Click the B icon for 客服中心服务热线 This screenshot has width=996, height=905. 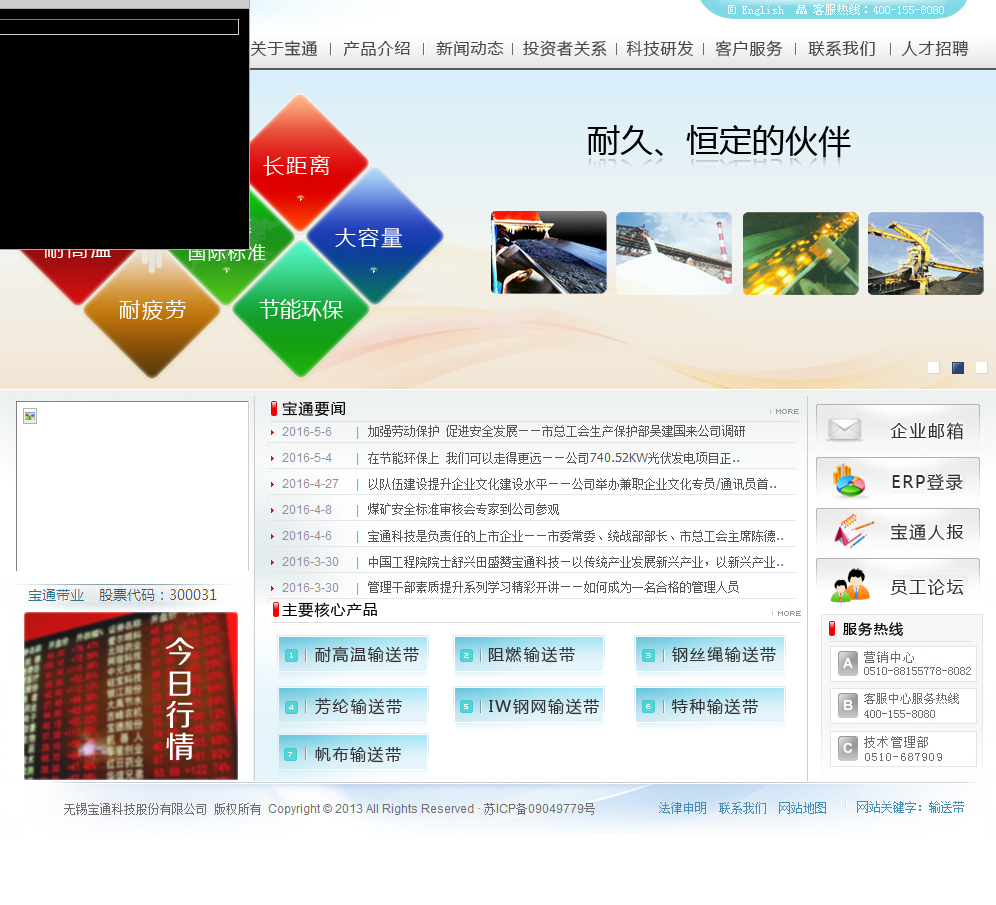pyautogui.click(x=847, y=705)
